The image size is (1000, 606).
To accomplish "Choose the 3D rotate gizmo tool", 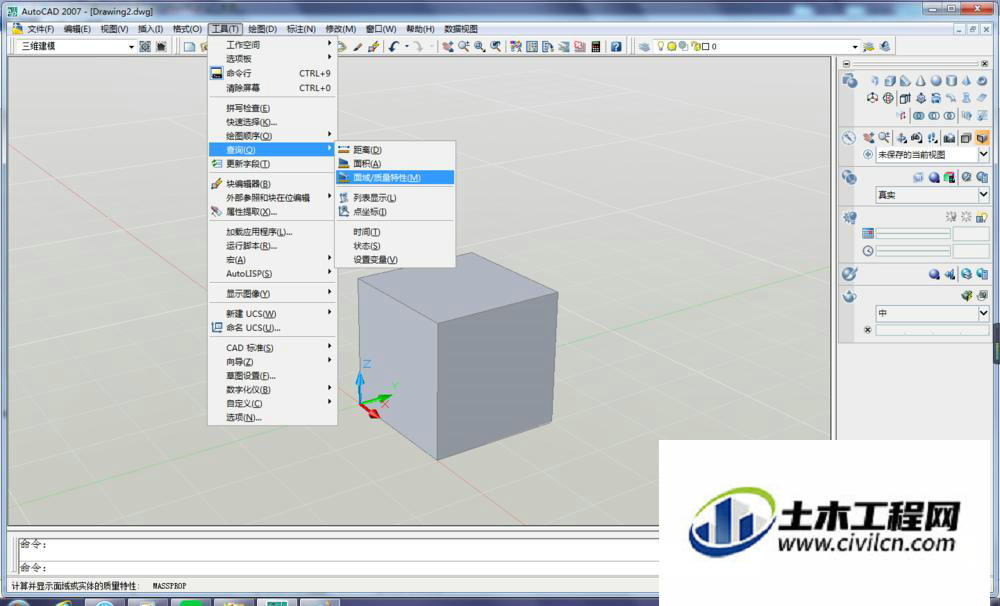I will [x=888, y=98].
